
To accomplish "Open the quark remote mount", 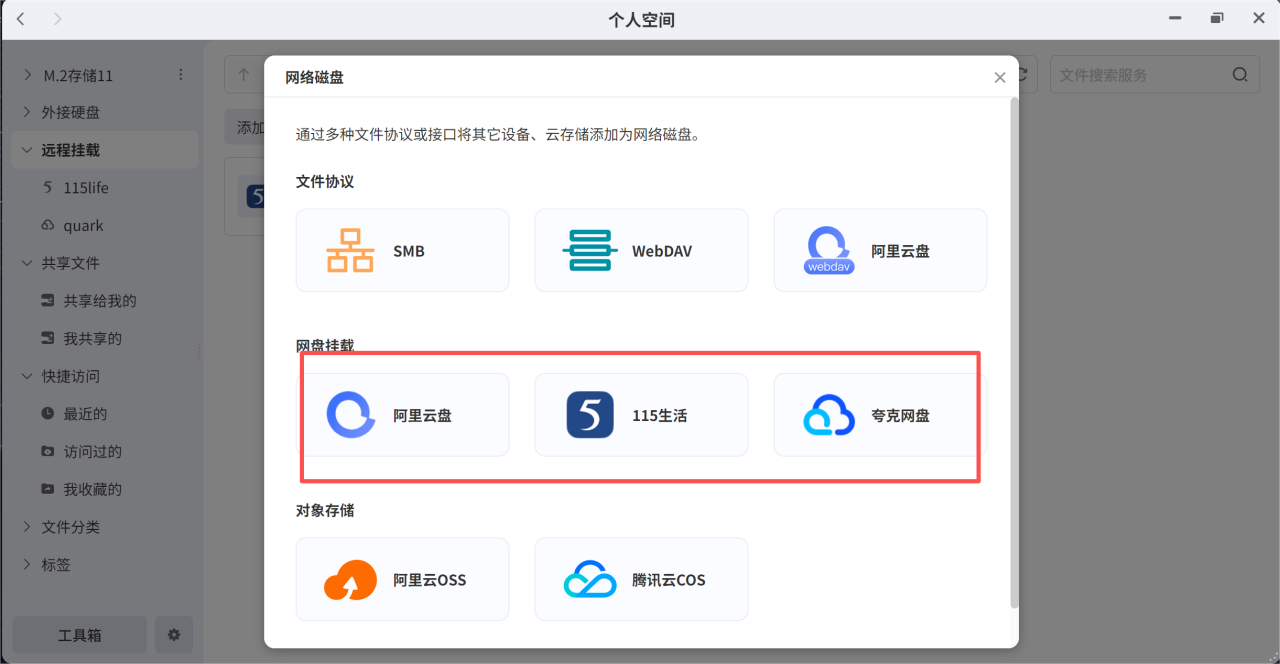I will (x=83, y=226).
